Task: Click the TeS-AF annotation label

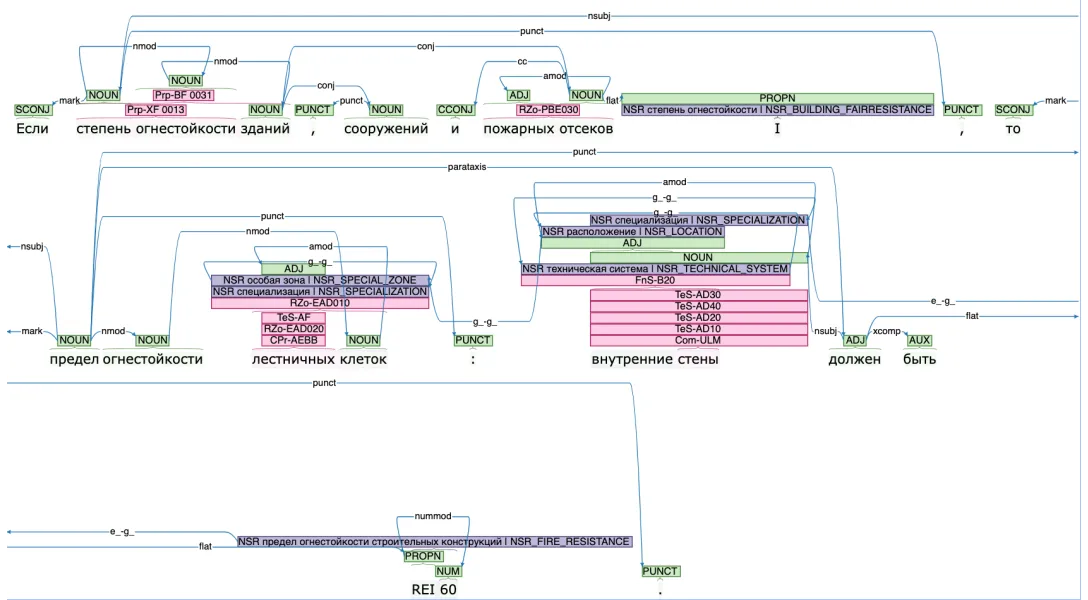Action: click(293, 317)
